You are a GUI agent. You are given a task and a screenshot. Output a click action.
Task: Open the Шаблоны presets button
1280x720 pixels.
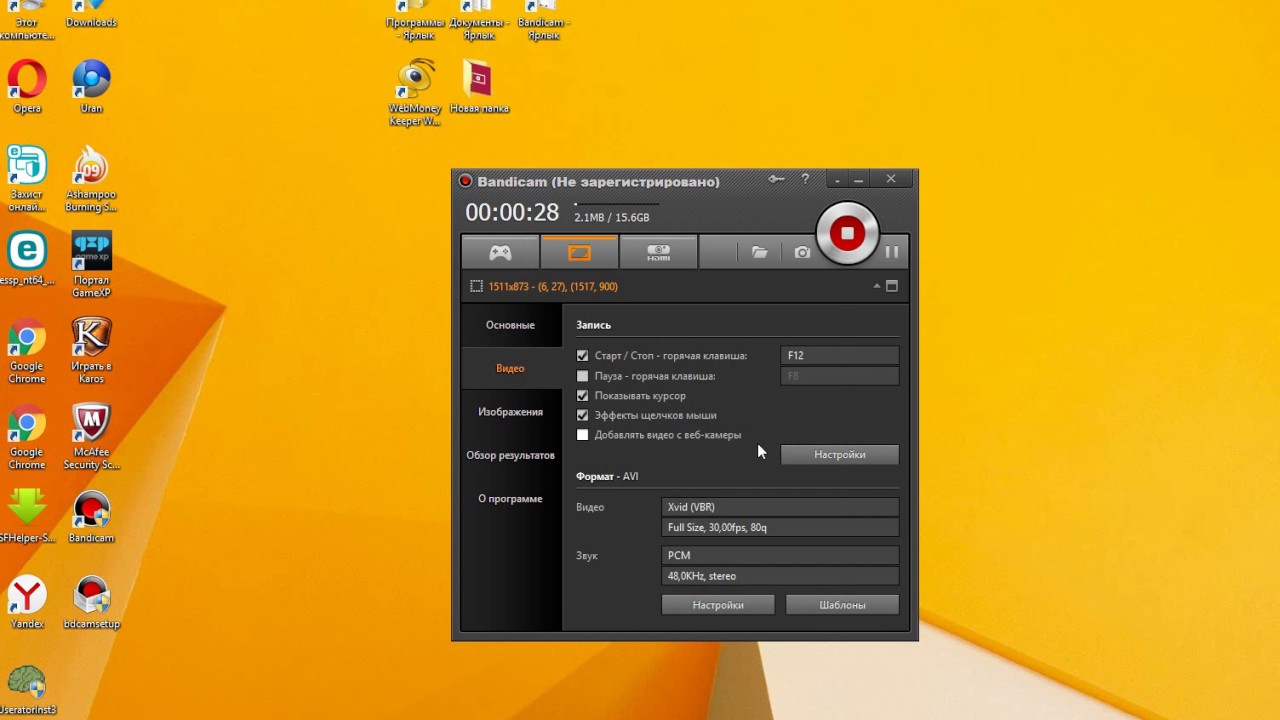coord(842,605)
